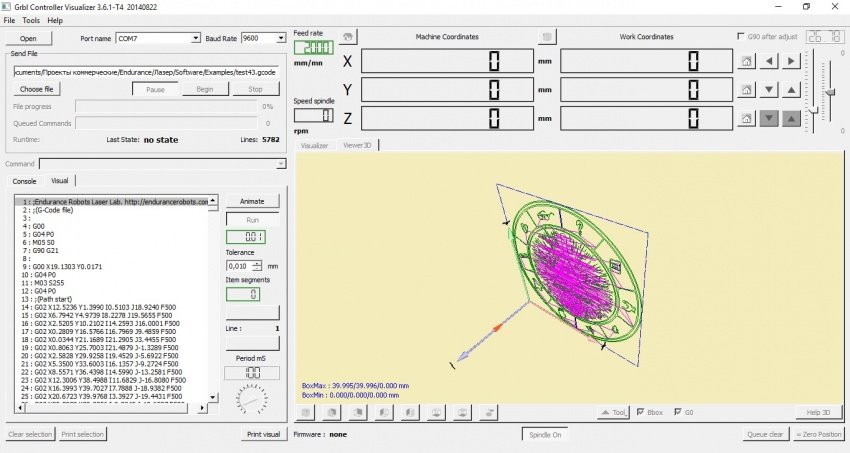Viewport: 850px width, 453px height.
Task: Click the Tolerance value input field
Action: (x=239, y=266)
